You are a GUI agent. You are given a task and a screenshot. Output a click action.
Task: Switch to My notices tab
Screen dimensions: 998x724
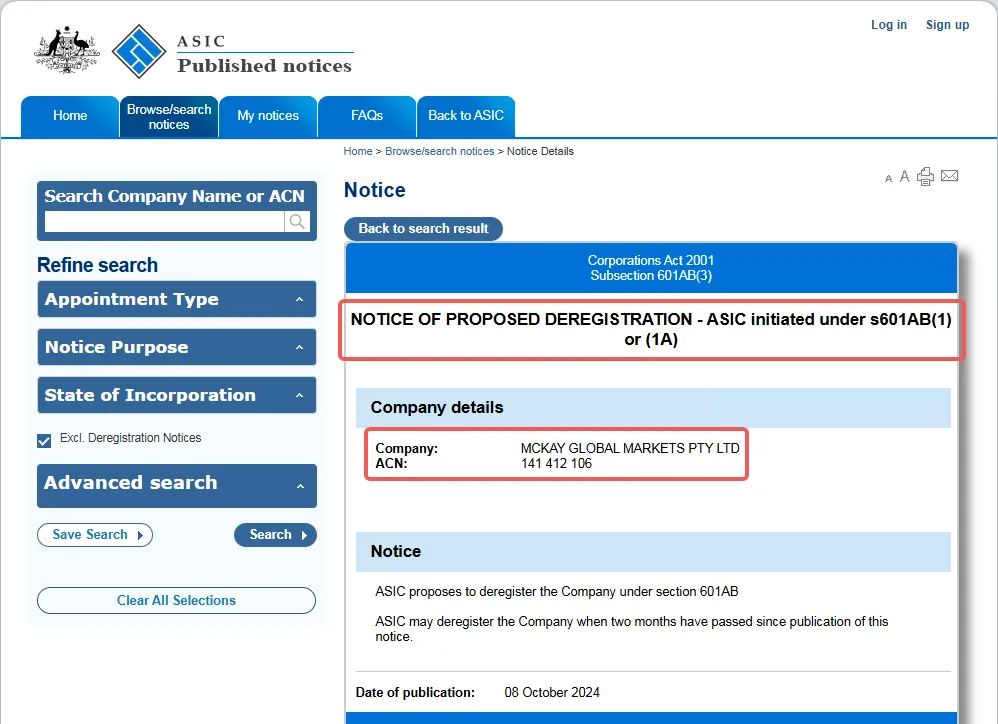268,116
